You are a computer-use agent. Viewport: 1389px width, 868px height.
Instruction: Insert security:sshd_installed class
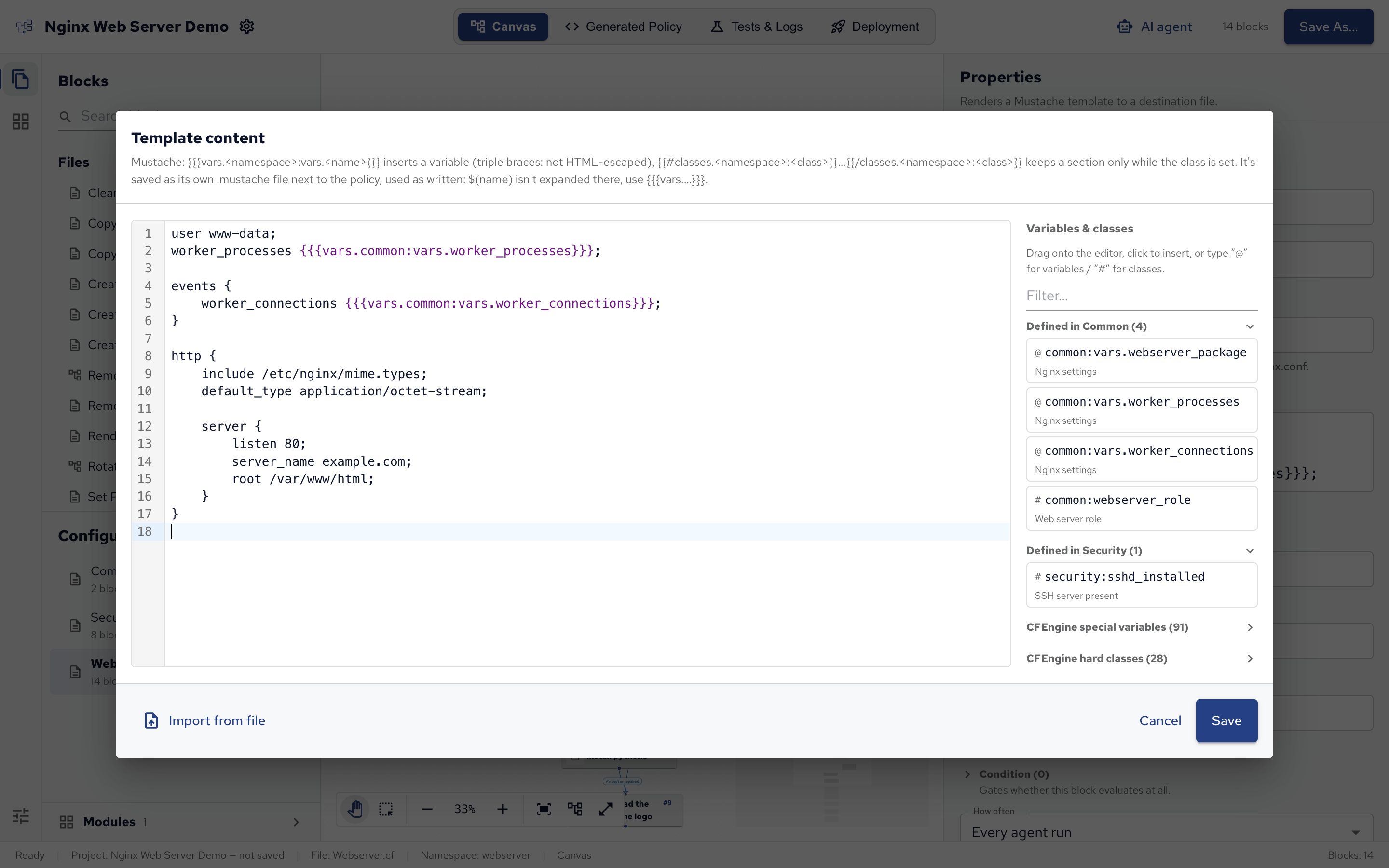point(1141,585)
